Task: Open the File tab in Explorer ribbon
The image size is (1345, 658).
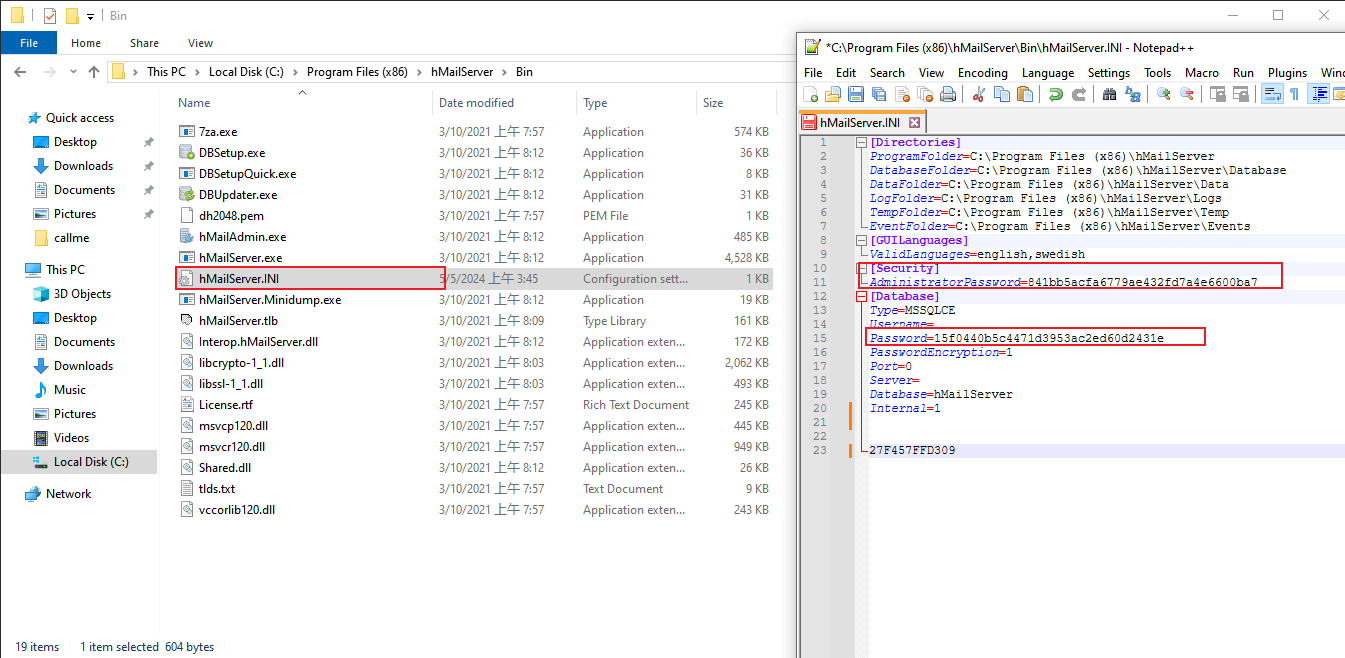Action: pos(29,43)
